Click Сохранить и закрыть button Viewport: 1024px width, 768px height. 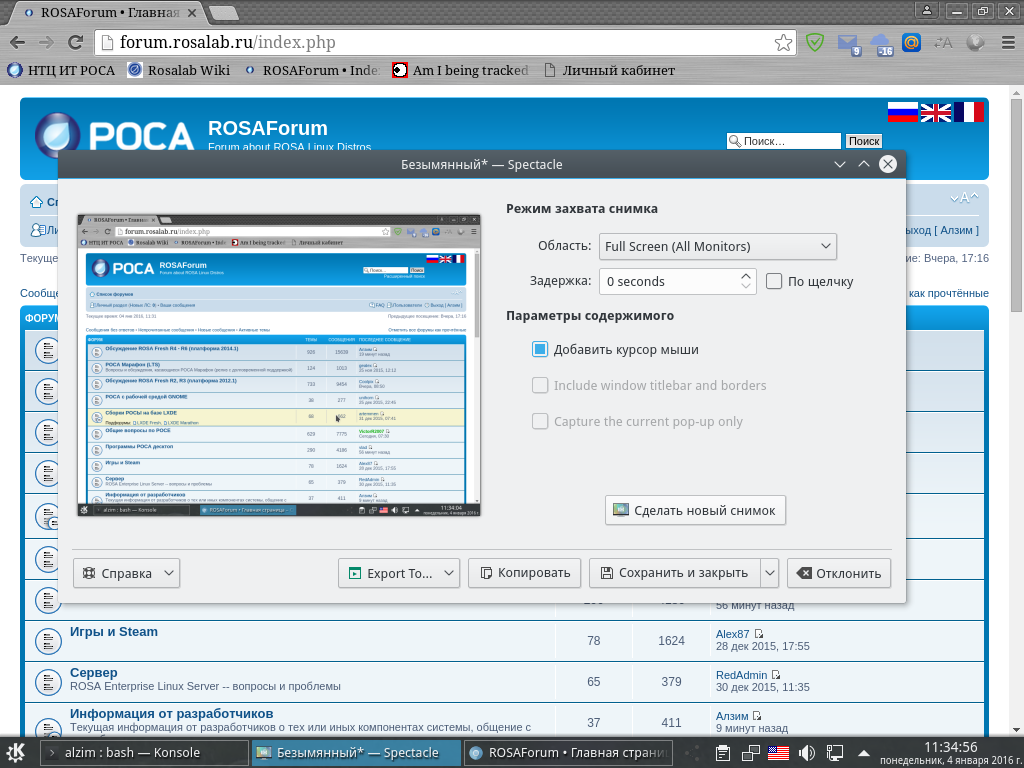[675, 573]
